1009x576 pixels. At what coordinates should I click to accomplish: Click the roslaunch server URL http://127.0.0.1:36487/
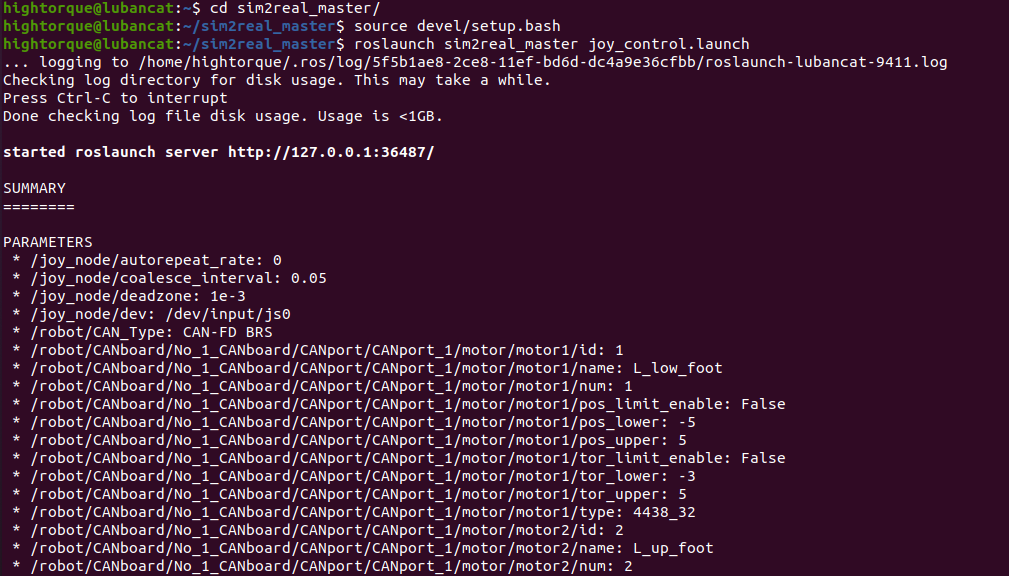click(331, 153)
